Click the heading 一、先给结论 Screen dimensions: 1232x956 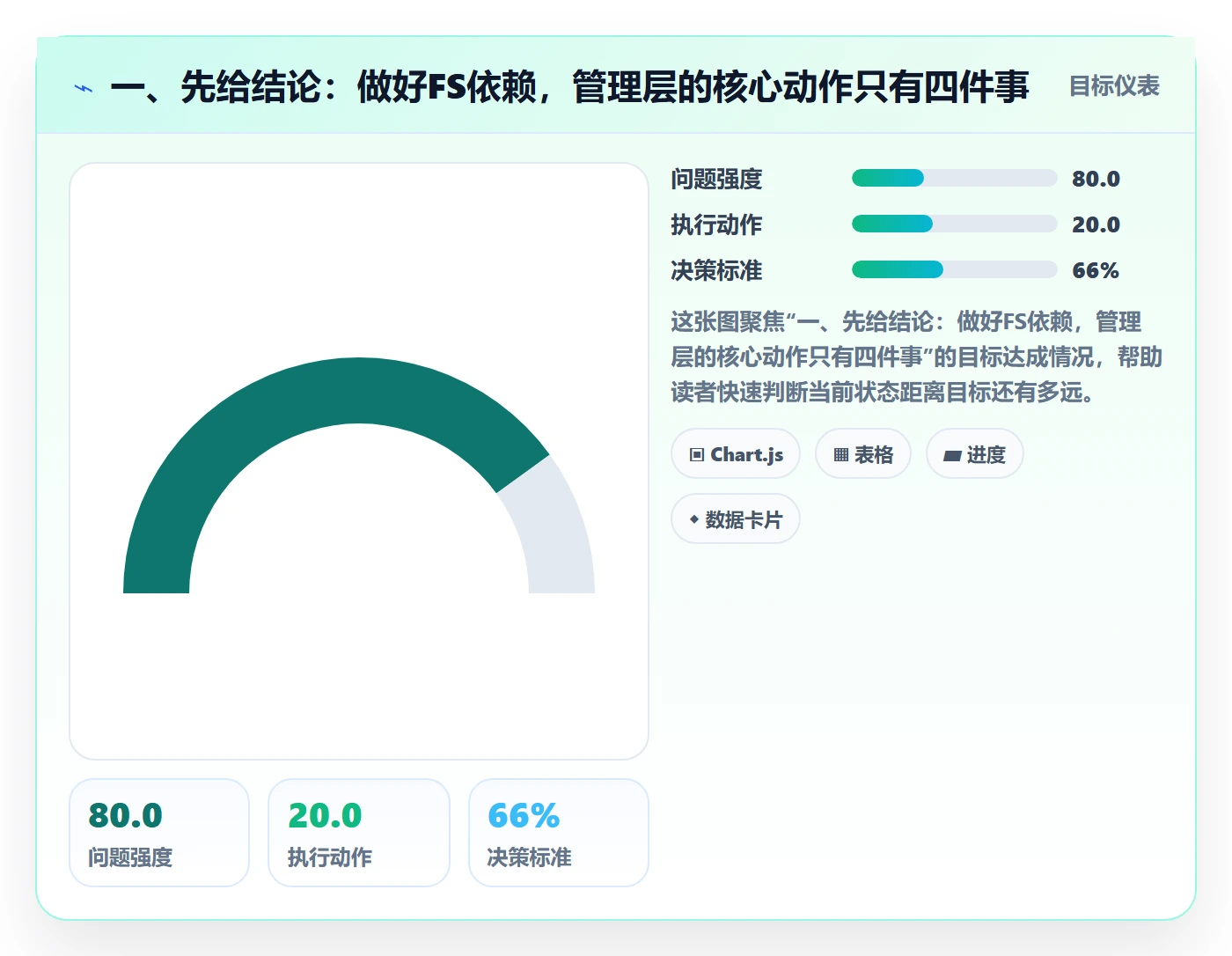pos(569,87)
